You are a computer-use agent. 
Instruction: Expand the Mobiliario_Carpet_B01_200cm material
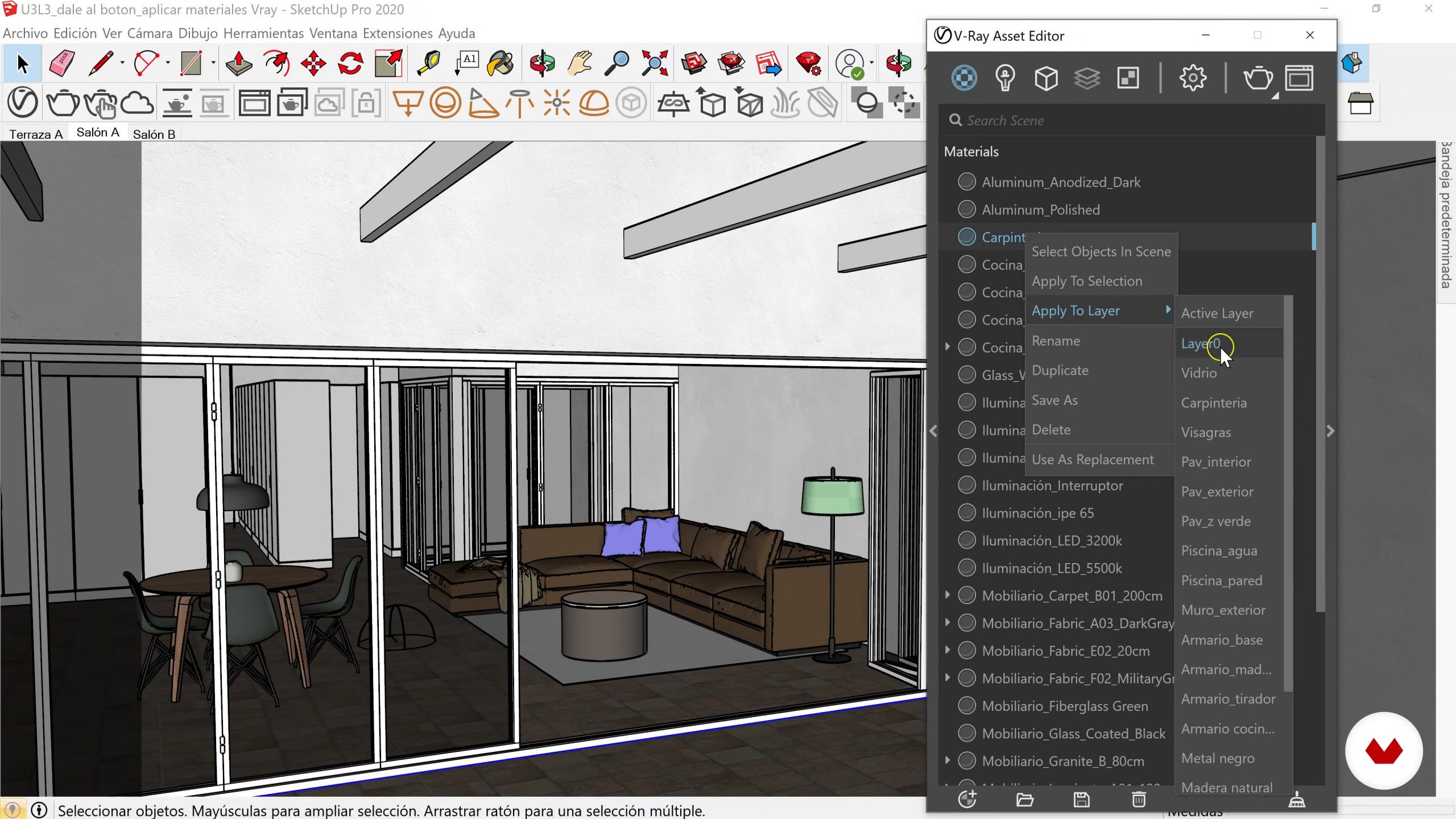click(948, 595)
